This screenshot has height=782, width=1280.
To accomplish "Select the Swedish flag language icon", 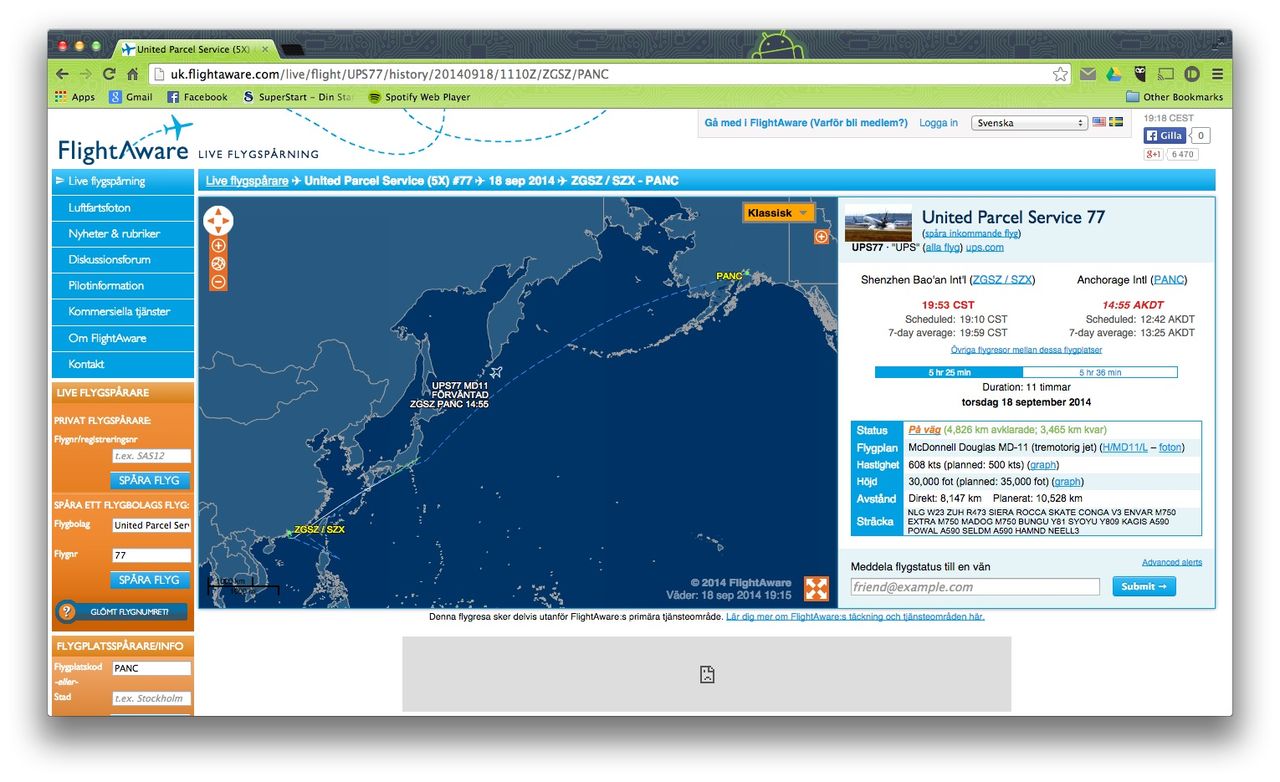I will point(1116,122).
